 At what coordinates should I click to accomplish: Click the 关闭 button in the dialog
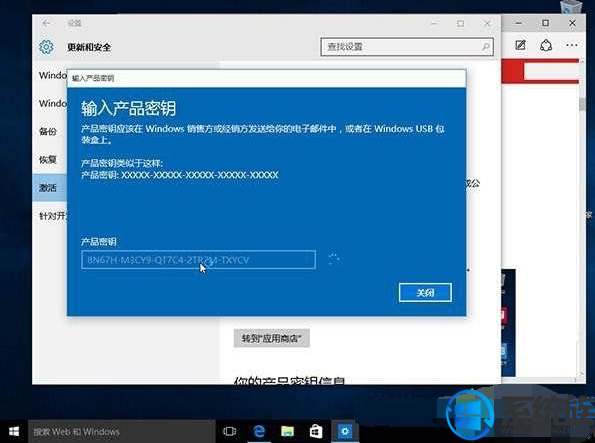pyautogui.click(x=425, y=292)
